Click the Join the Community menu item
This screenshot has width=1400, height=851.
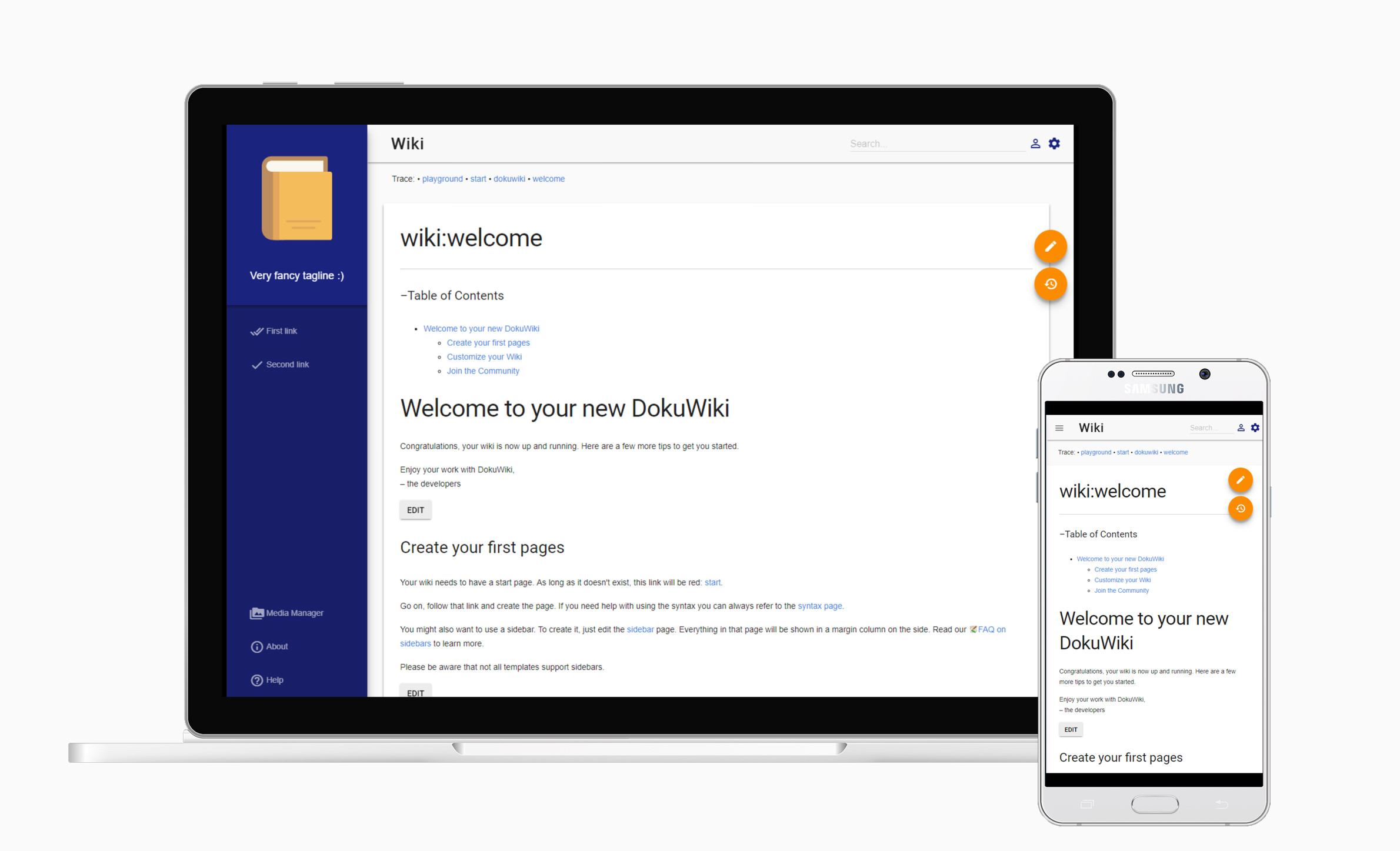click(483, 371)
